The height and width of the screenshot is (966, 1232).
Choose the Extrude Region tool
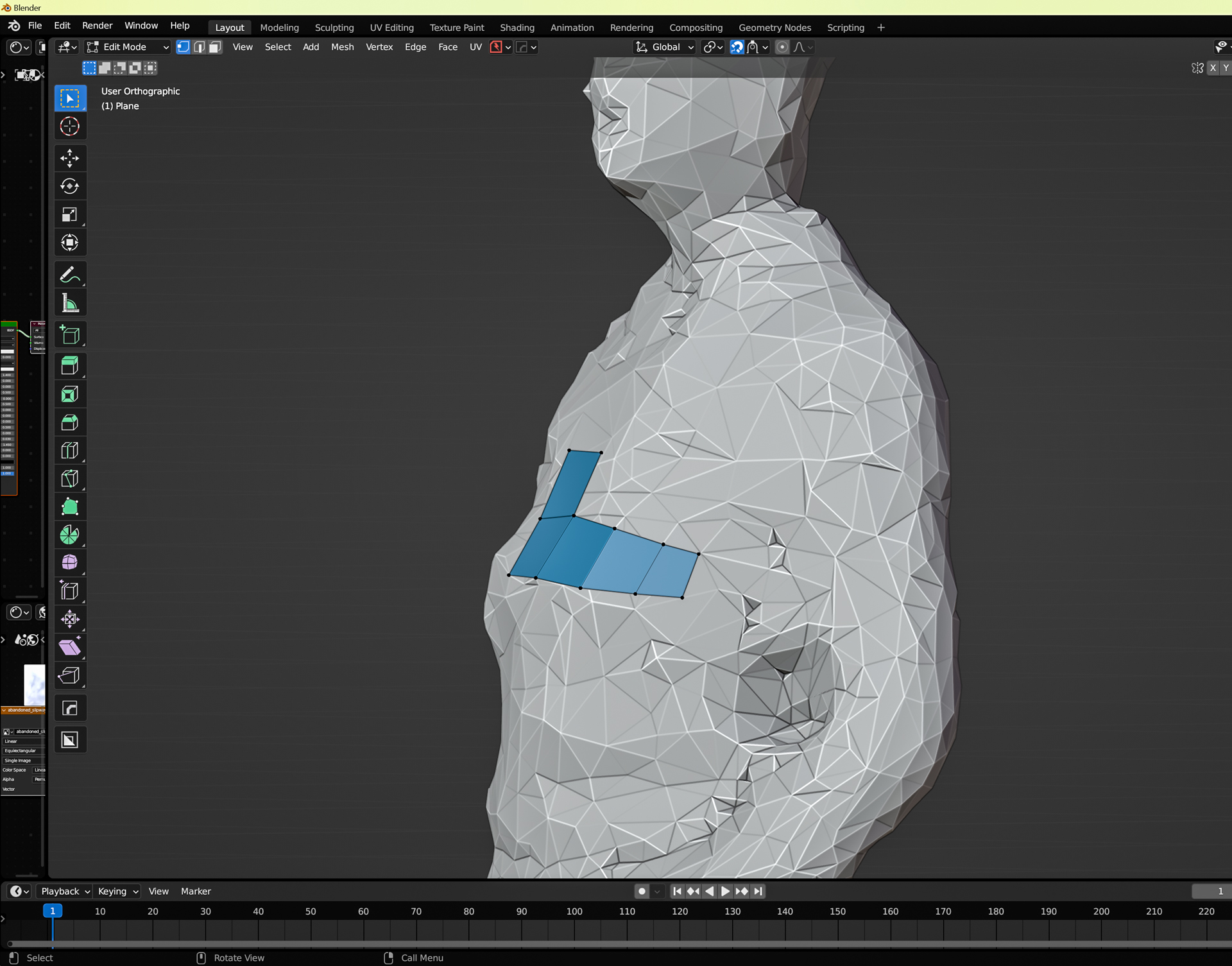[x=70, y=365]
